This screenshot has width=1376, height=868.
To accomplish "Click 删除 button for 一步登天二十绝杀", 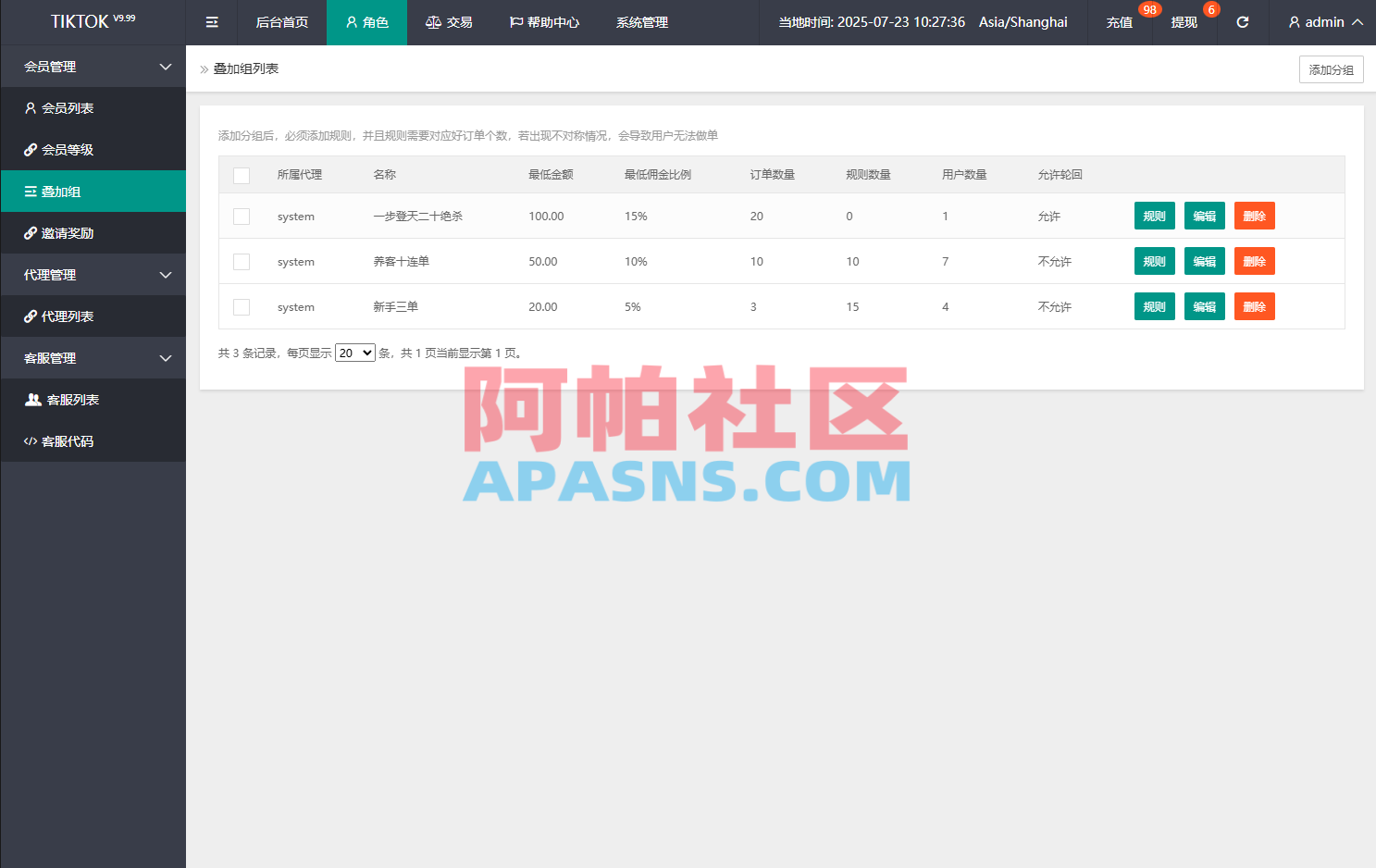I will tap(1254, 216).
